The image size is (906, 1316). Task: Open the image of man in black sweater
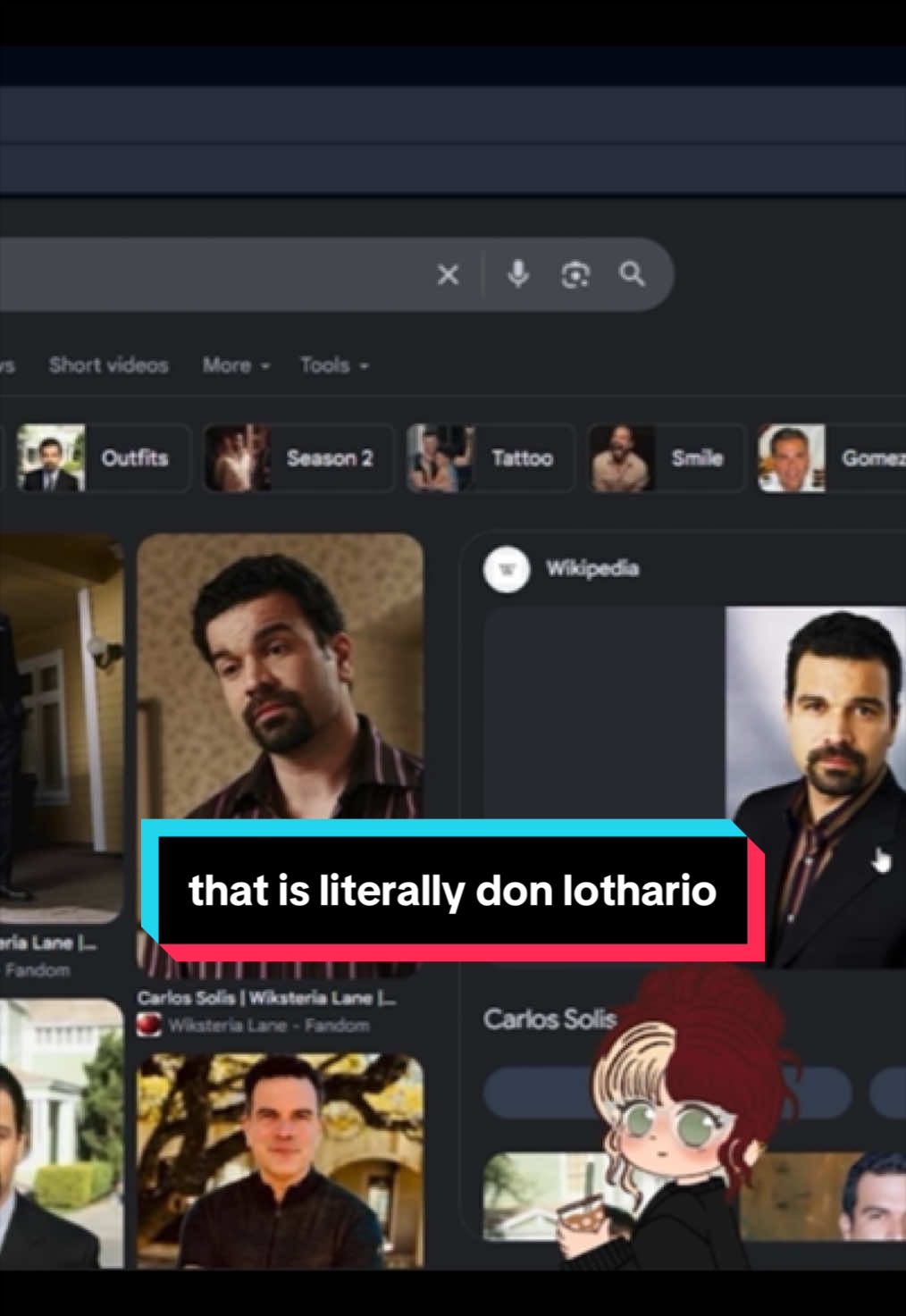(x=280, y=1161)
